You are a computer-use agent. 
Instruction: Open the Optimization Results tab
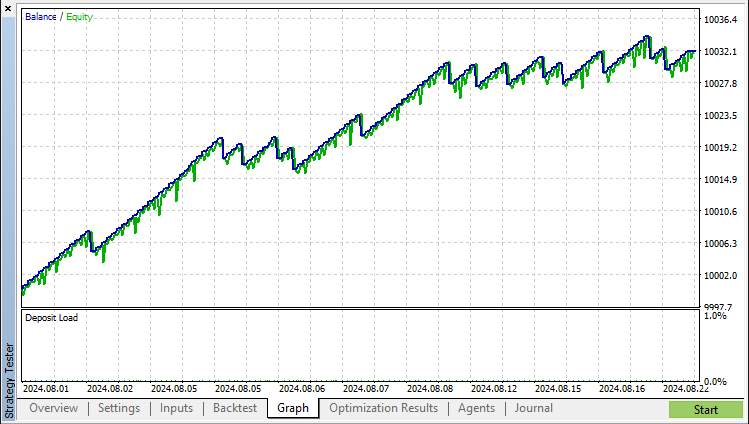coord(384,408)
